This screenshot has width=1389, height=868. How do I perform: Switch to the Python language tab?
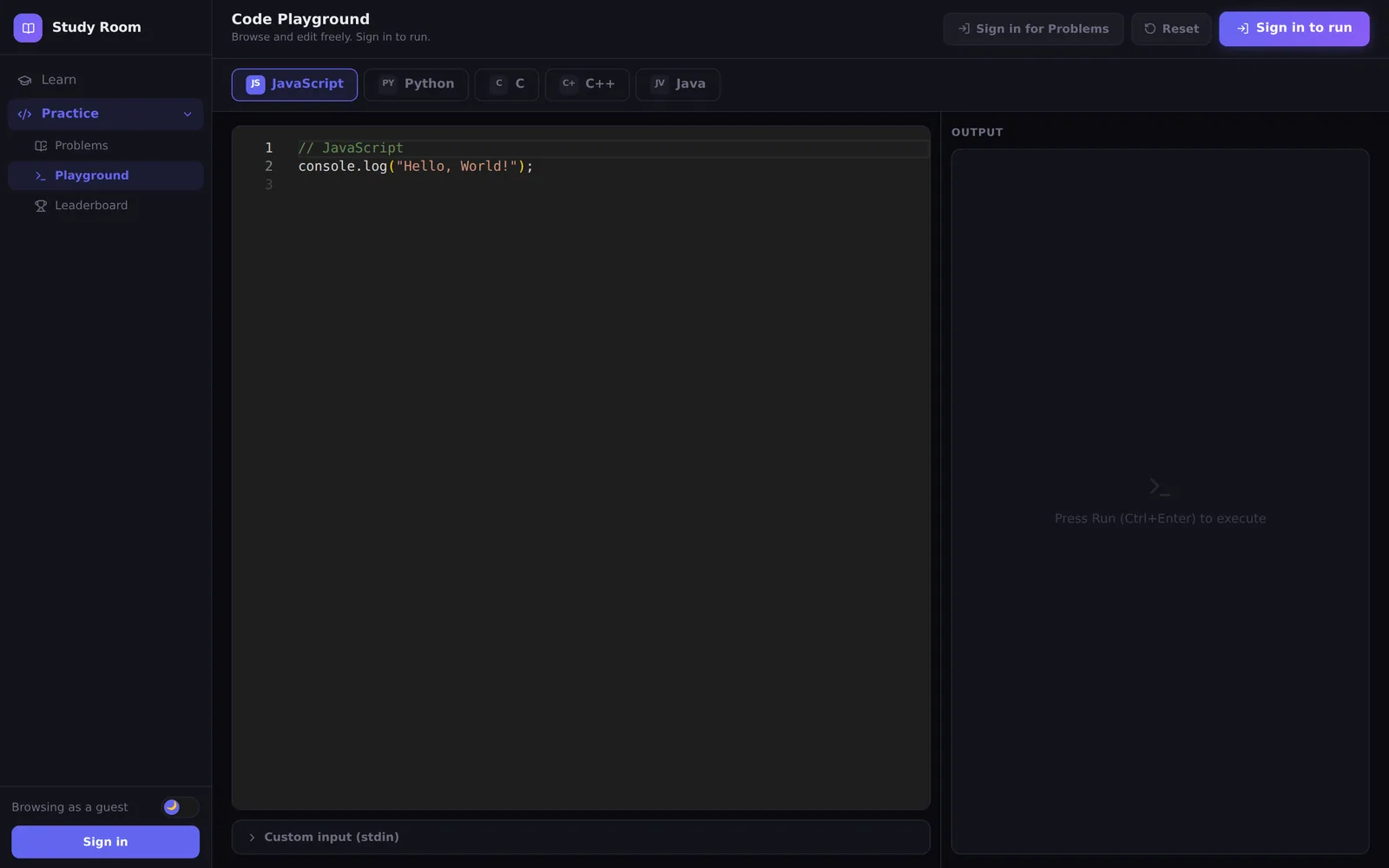coord(416,84)
